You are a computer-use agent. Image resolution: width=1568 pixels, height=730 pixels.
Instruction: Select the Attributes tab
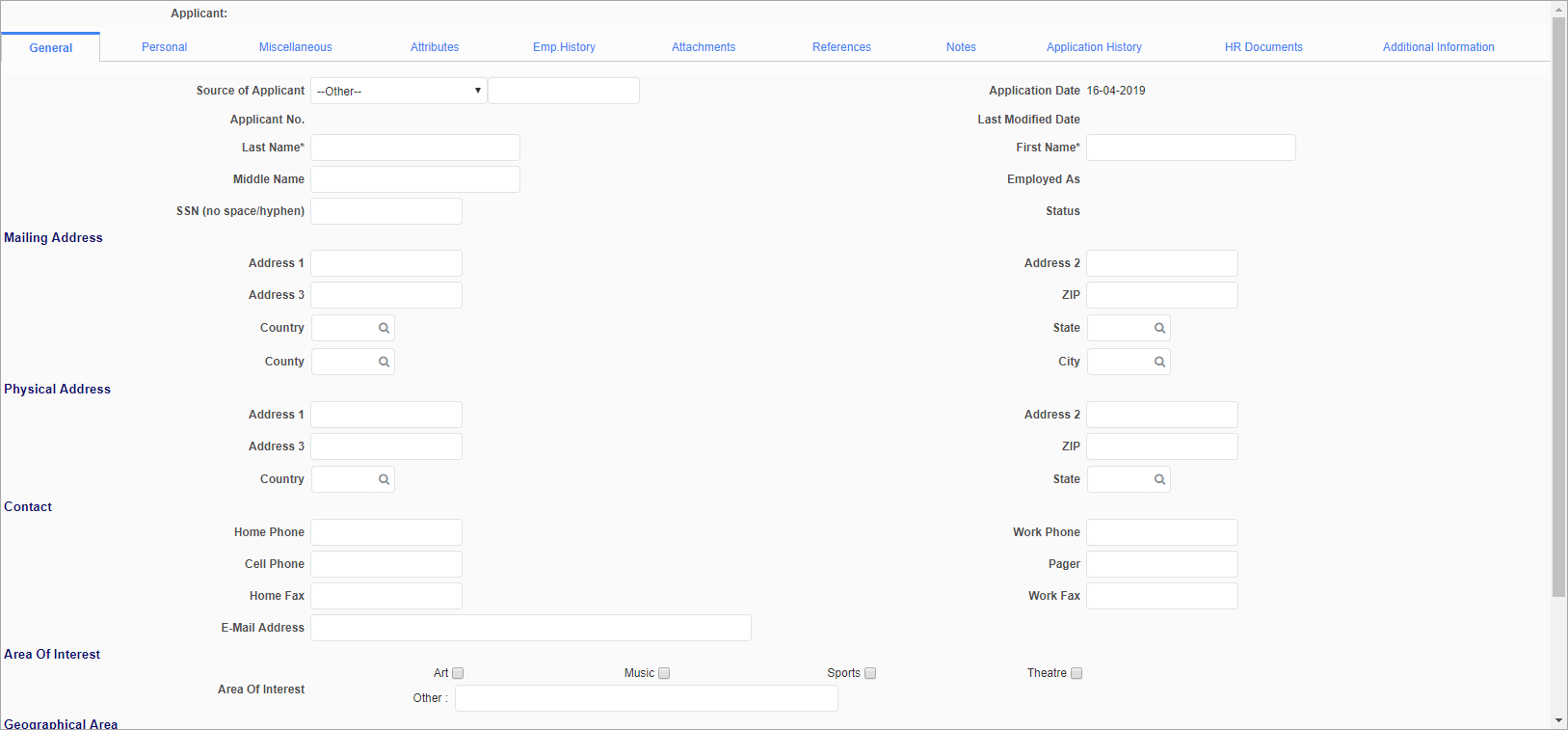click(x=435, y=47)
